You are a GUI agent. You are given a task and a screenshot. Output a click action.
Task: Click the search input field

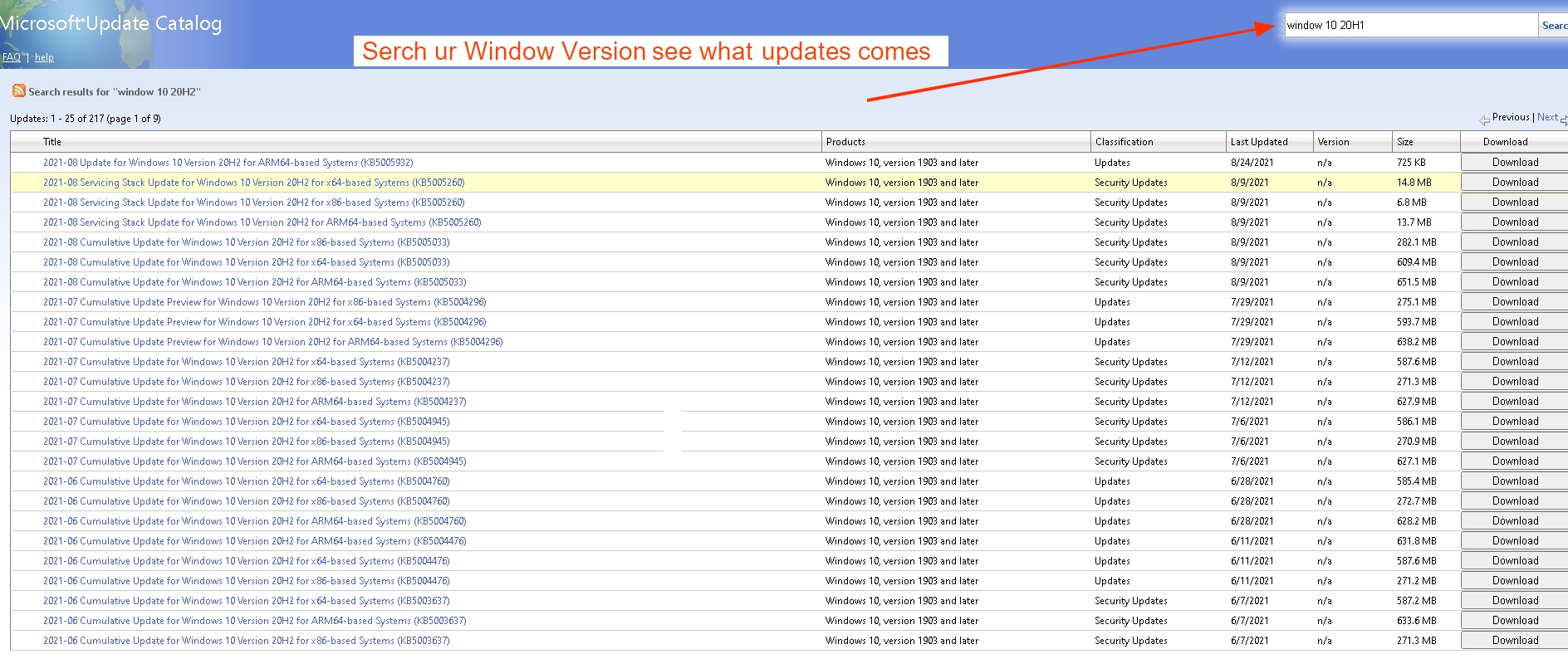(x=1411, y=25)
